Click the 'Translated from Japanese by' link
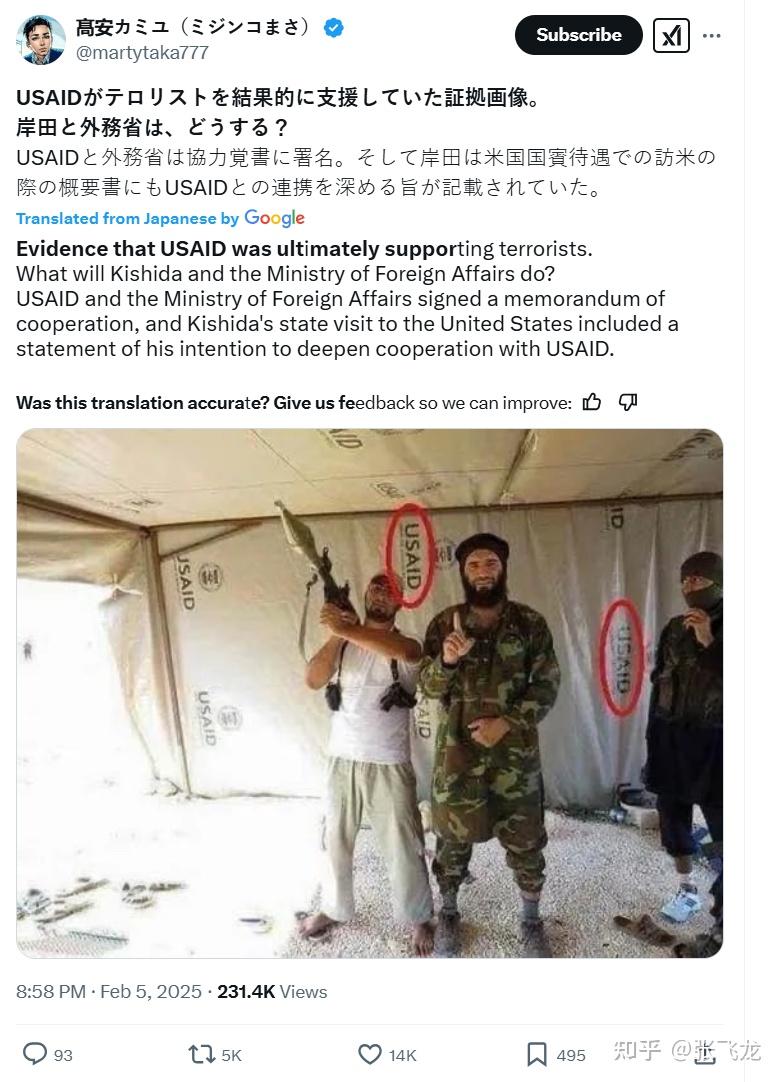The image size is (781, 1082). point(127,219)
